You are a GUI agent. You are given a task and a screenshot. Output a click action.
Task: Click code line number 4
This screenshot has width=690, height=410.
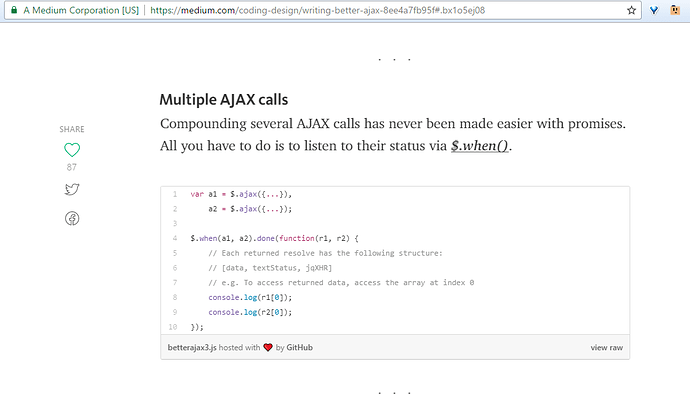coord(175,238)
